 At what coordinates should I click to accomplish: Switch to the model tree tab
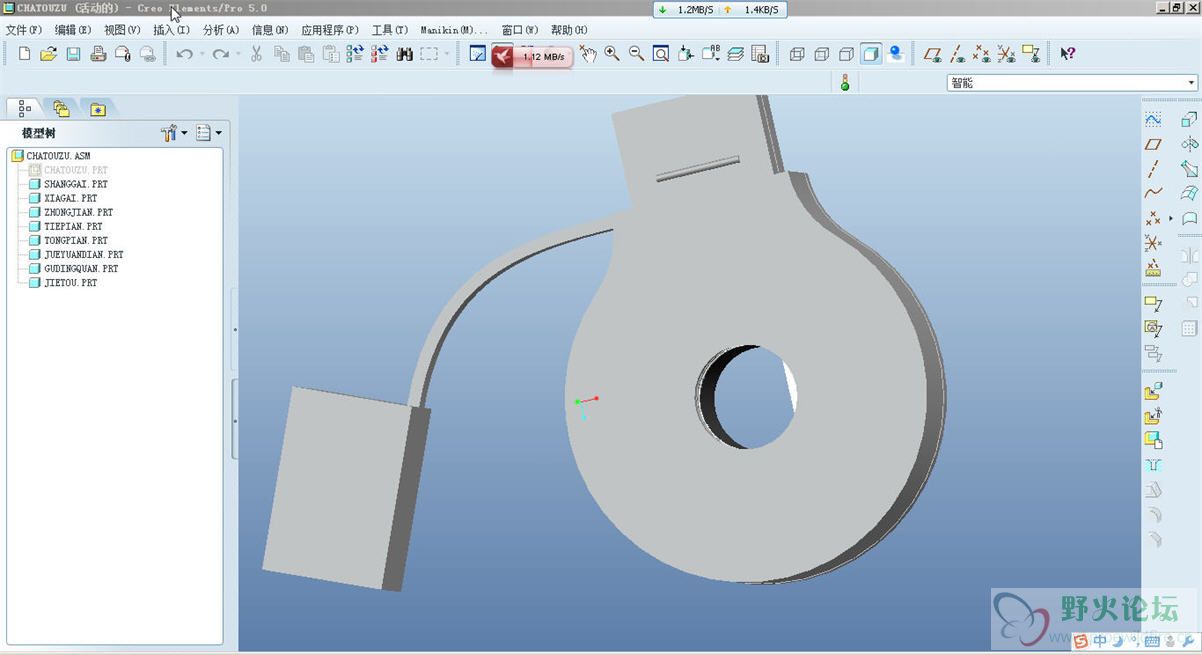coord(24,108)
